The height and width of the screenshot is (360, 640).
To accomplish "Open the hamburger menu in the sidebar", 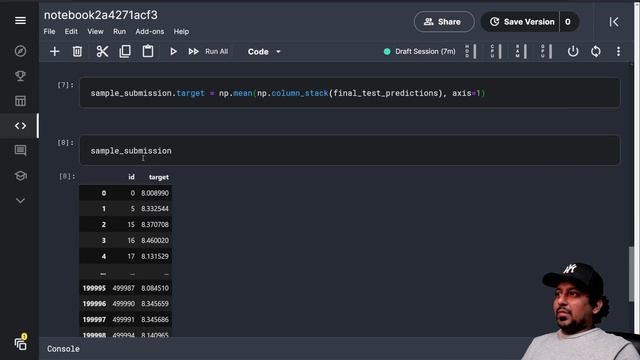I will (x=20, y=20).
